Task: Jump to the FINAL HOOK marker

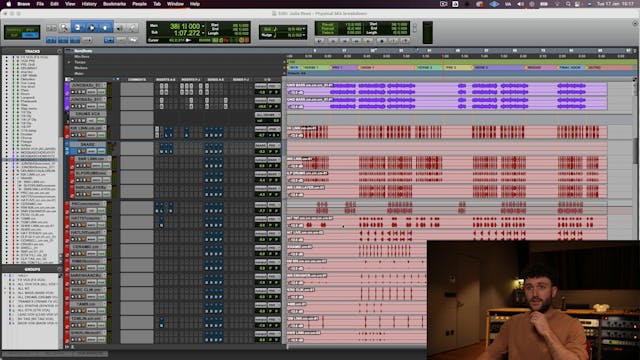Action: [x=571, y=67]
